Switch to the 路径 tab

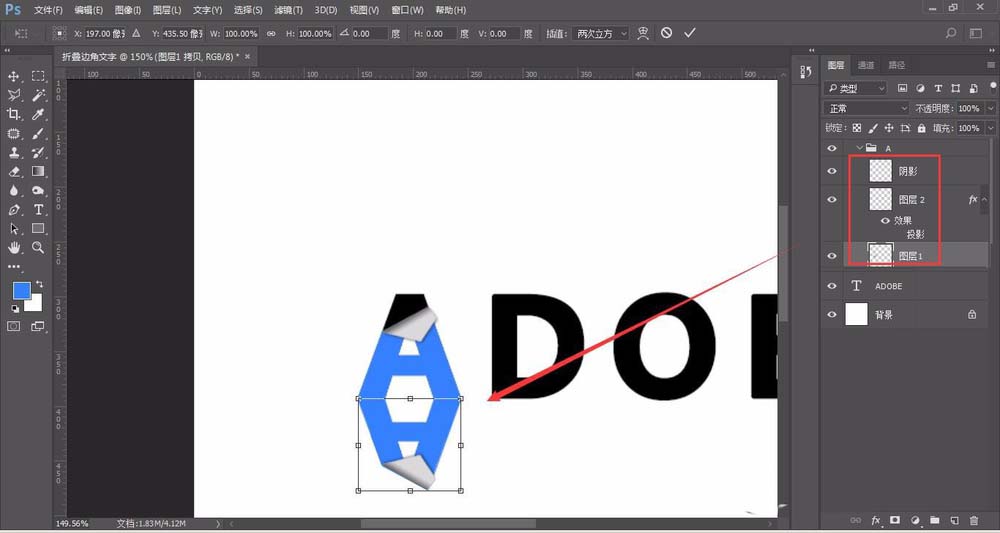[897, 65]
